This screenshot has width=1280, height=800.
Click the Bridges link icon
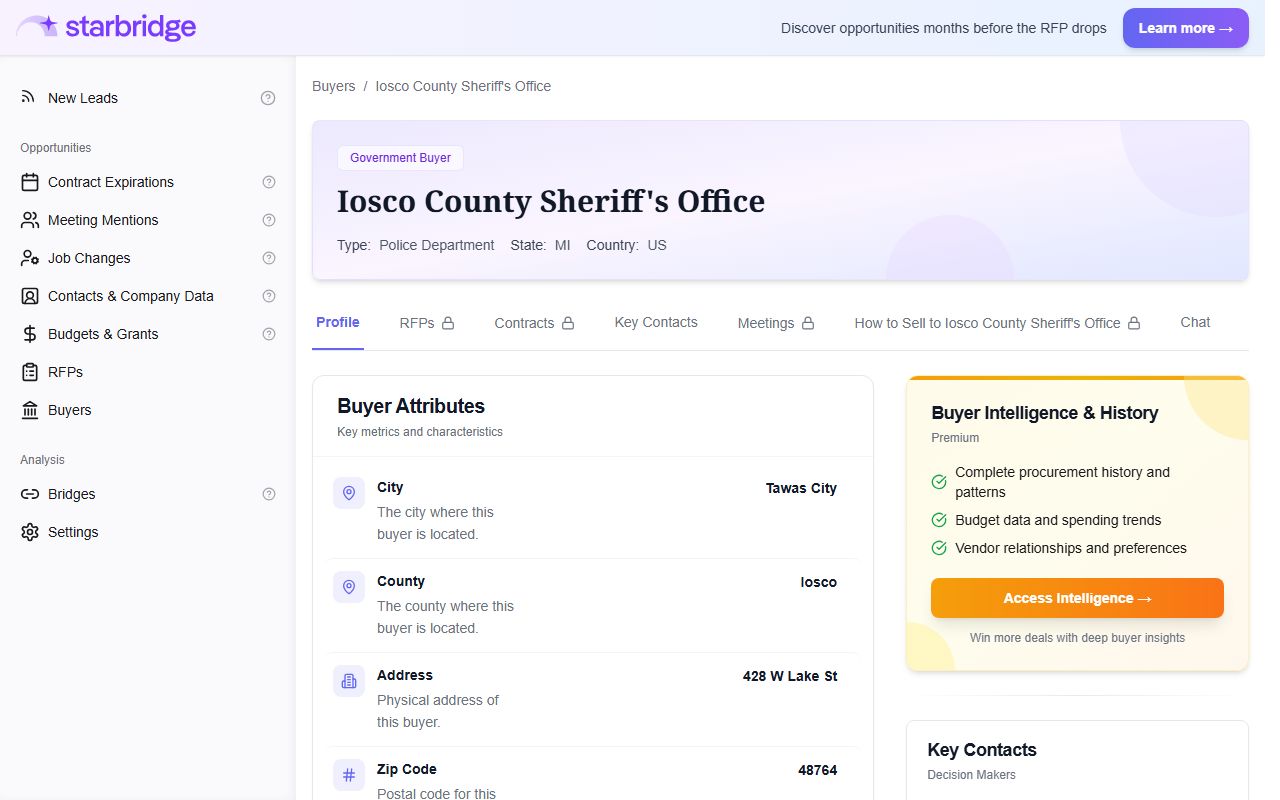coord(30,494)
